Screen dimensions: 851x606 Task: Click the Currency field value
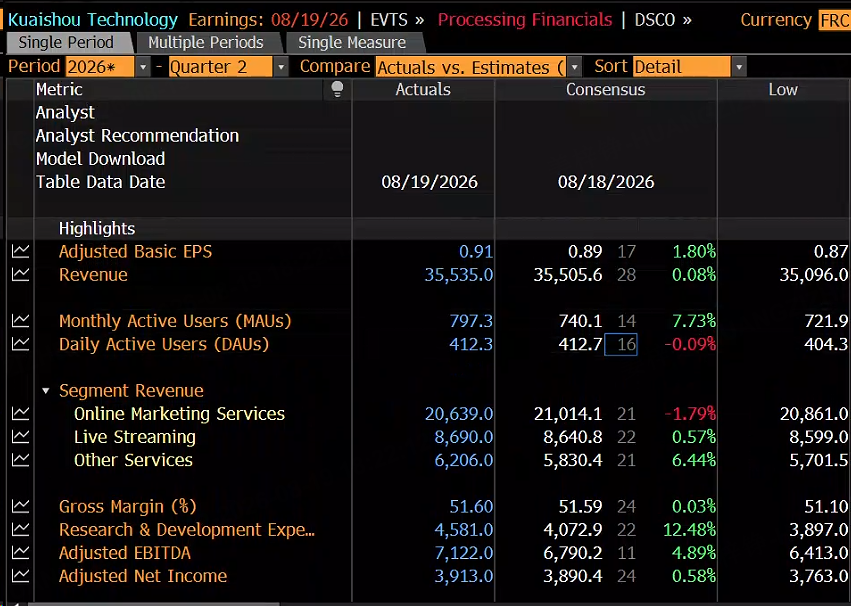tap(835, 21)
